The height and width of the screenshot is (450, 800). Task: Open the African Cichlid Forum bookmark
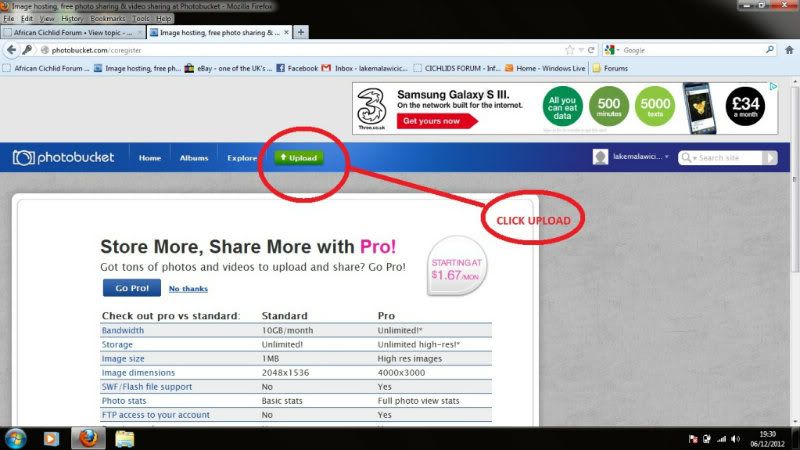point(46,68)
